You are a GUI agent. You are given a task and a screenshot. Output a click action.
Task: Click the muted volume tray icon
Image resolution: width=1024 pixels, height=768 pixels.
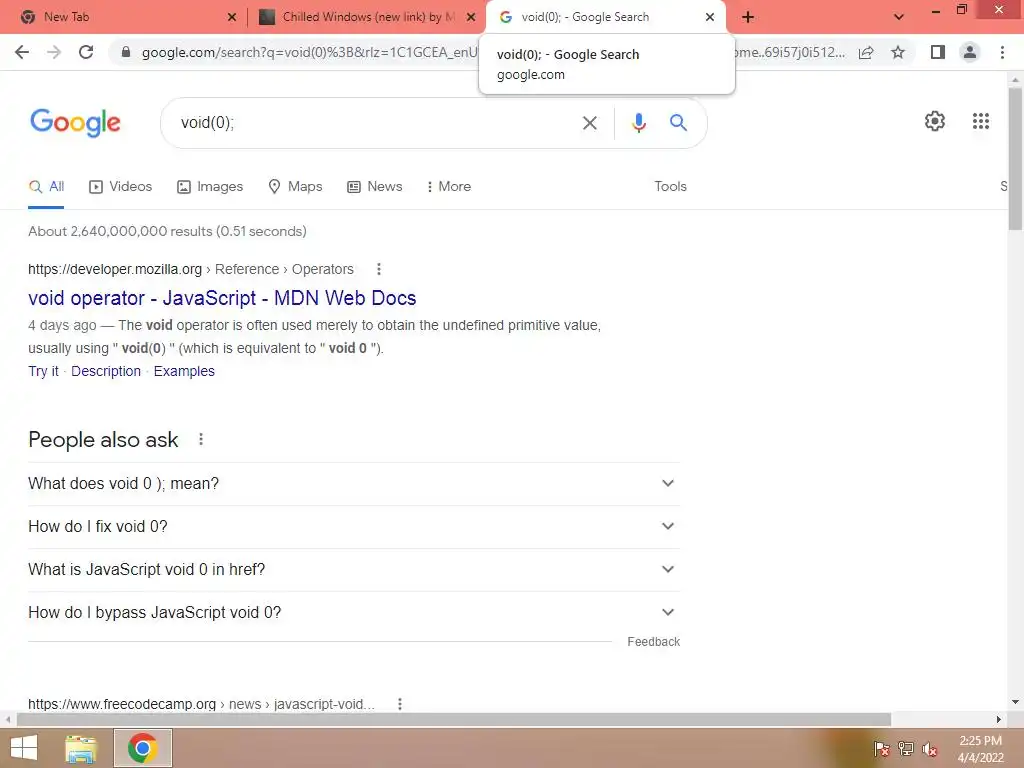929,749
